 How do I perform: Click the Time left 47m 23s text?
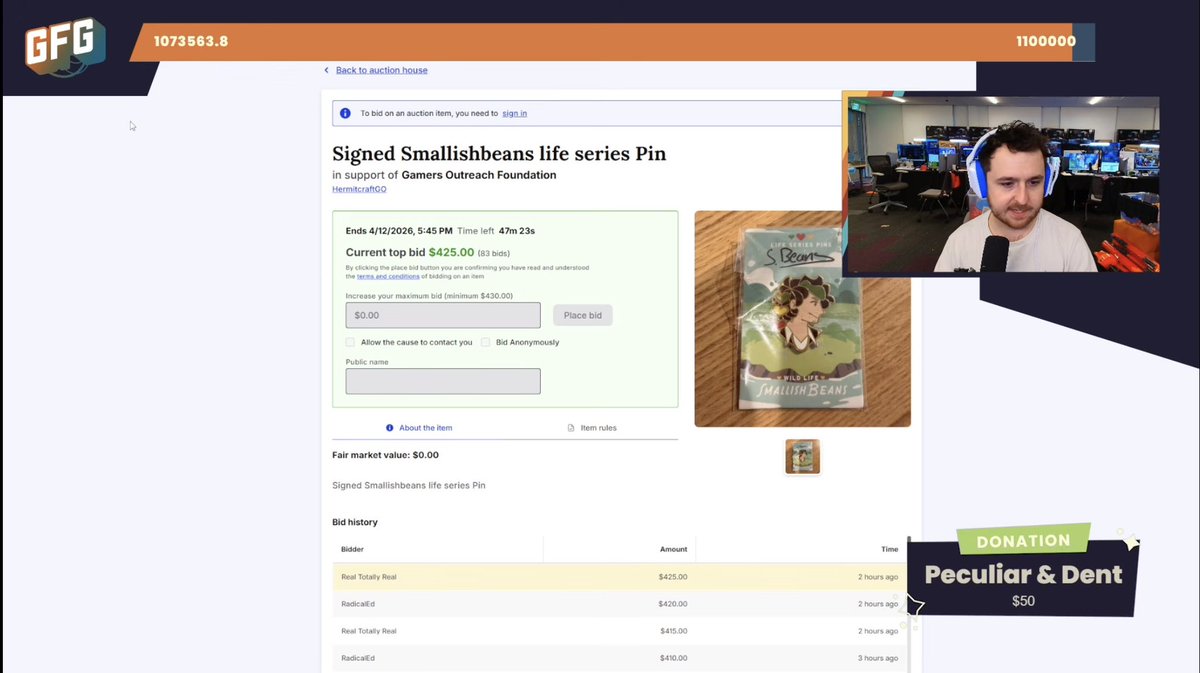pos(496,231)
